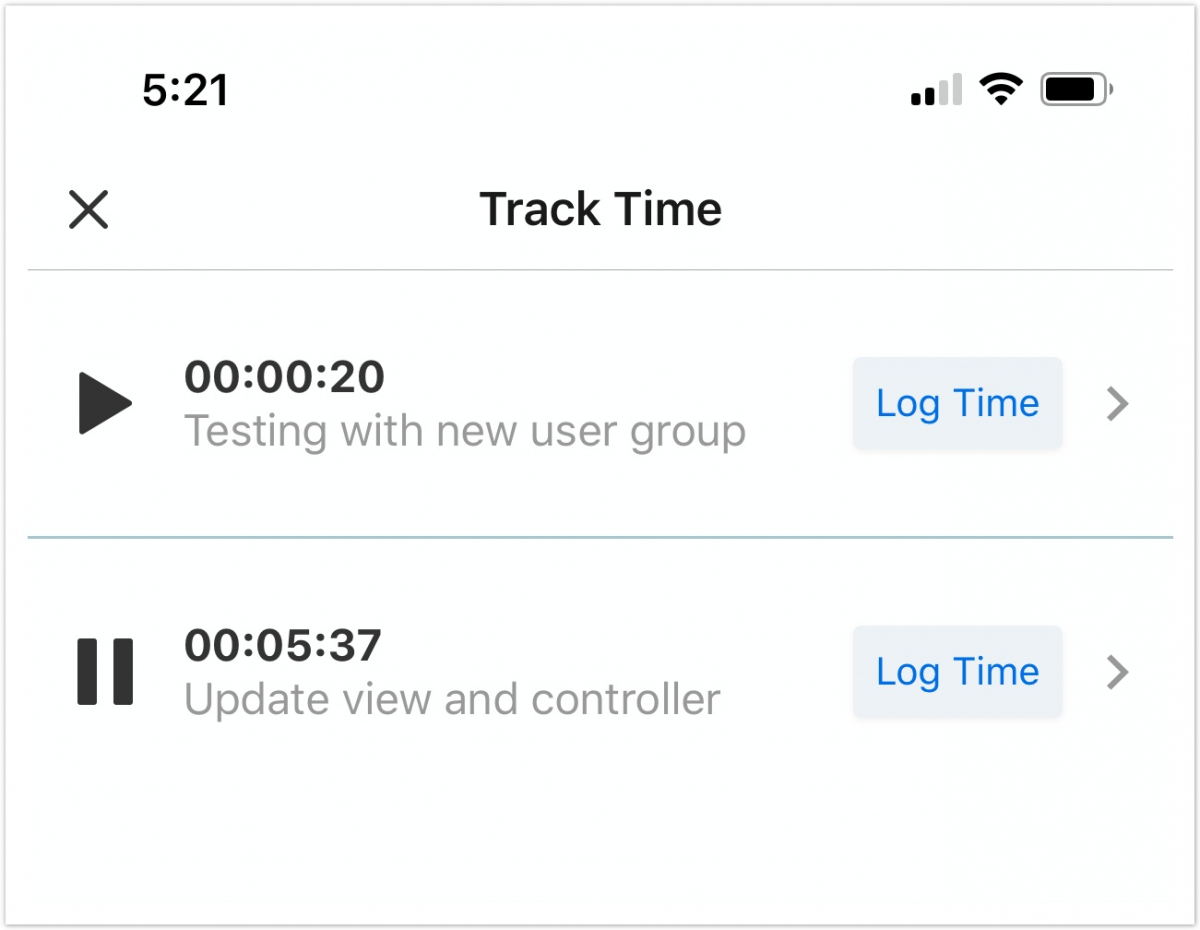The height and width of the screenshot is (930, 1200).
Task: Tap the 00:05:37 elapsed time
Action: 283,646
